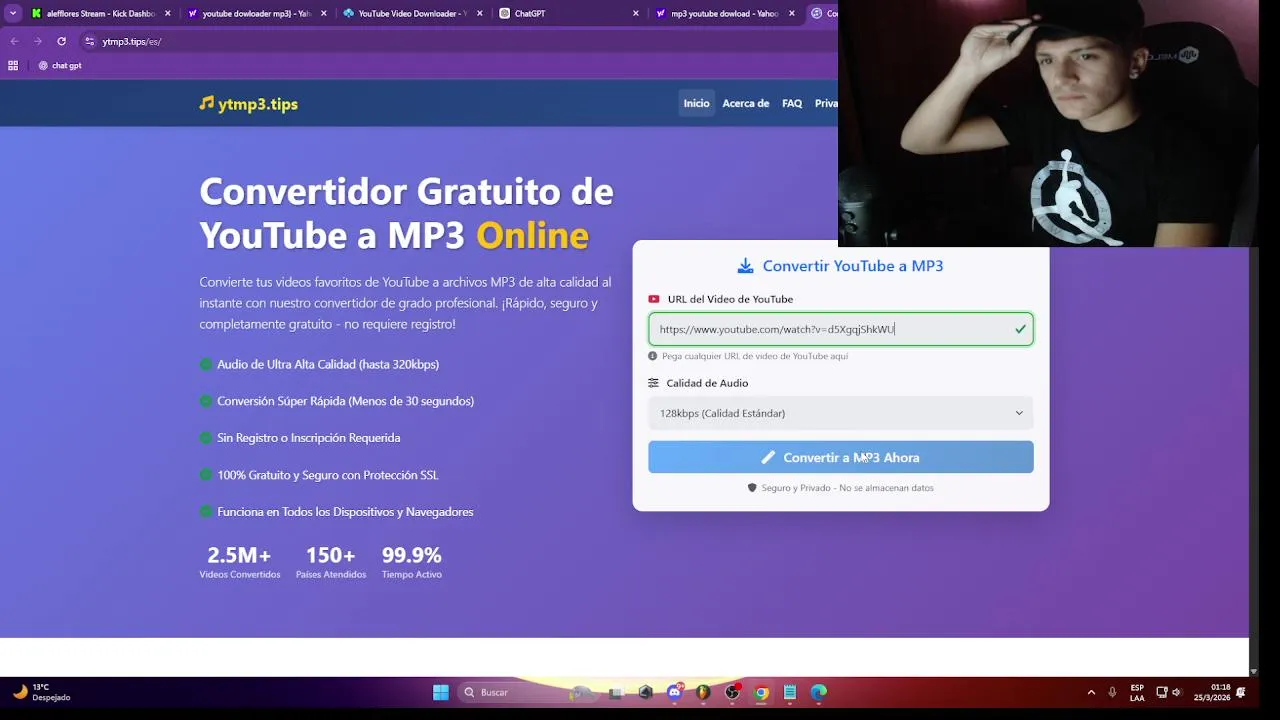Click the pencil icon on convert button
1280x720 pixels.
(768, 457)
